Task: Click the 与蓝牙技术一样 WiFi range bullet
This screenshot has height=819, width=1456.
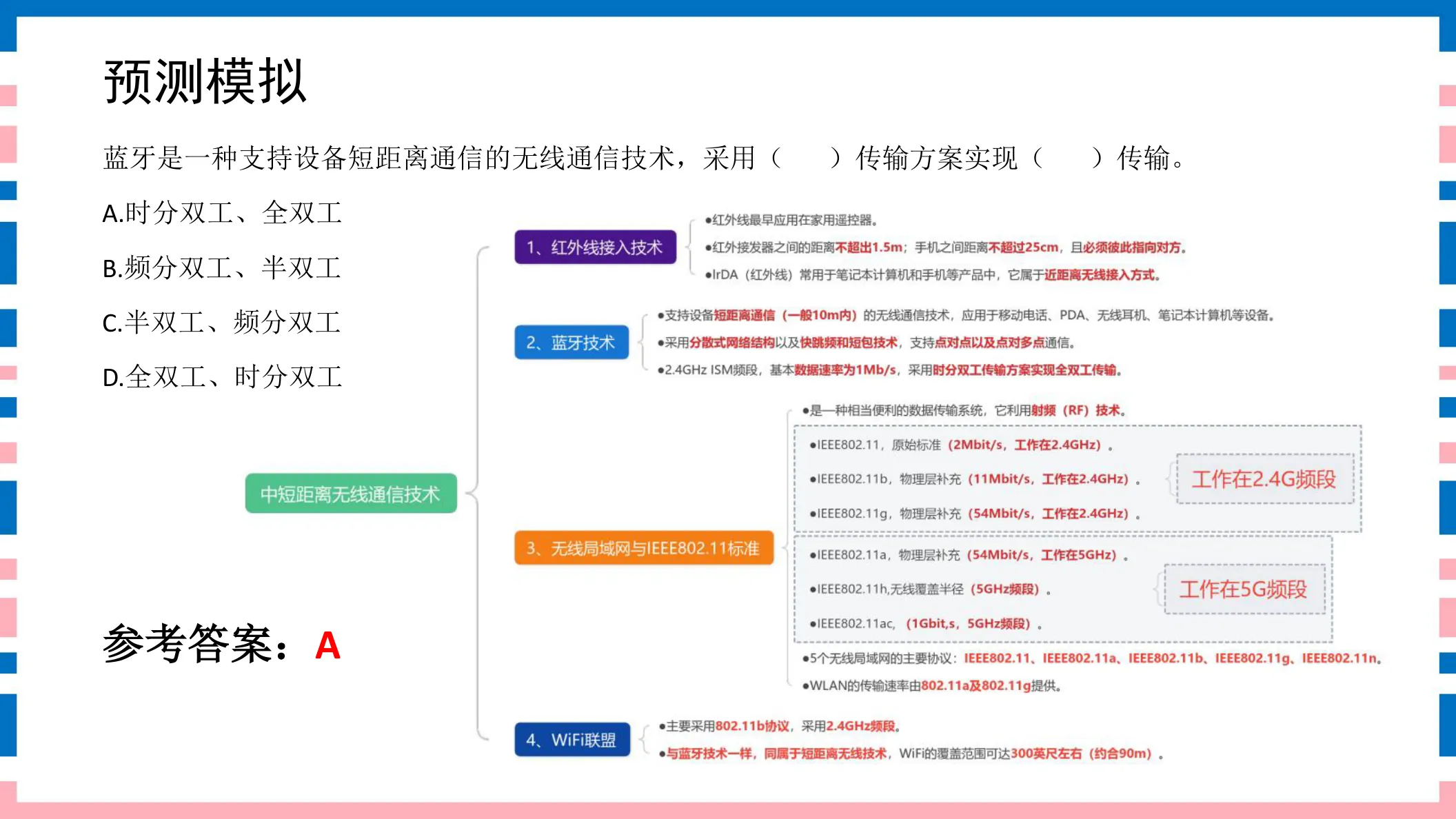Action: point(911,753)
